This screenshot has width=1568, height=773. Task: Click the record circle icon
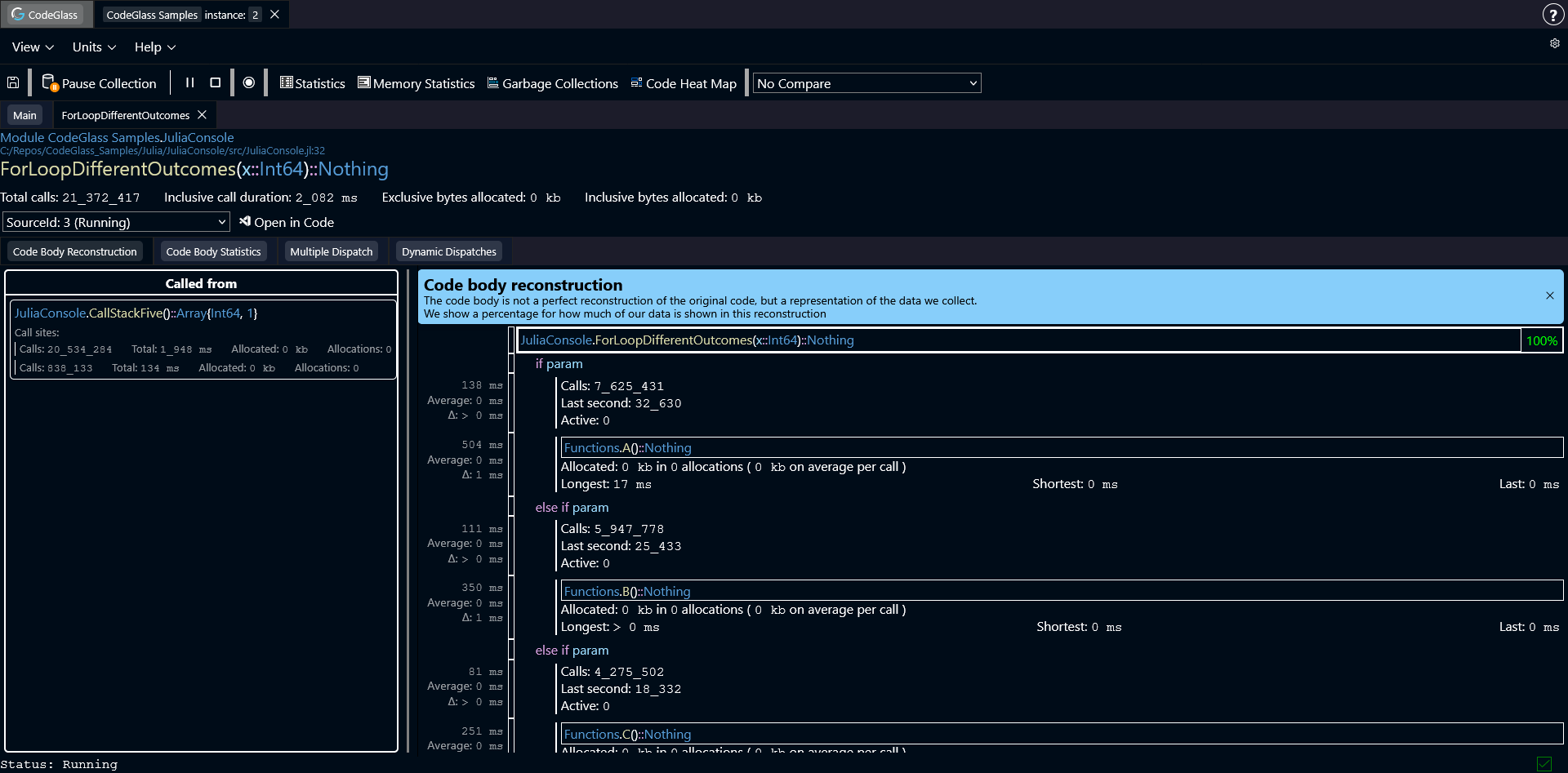tap(249, 82)
